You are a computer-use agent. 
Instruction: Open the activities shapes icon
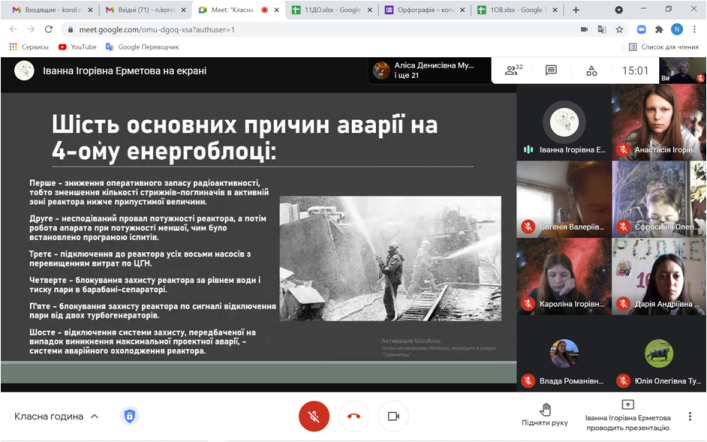coord(592,71)
